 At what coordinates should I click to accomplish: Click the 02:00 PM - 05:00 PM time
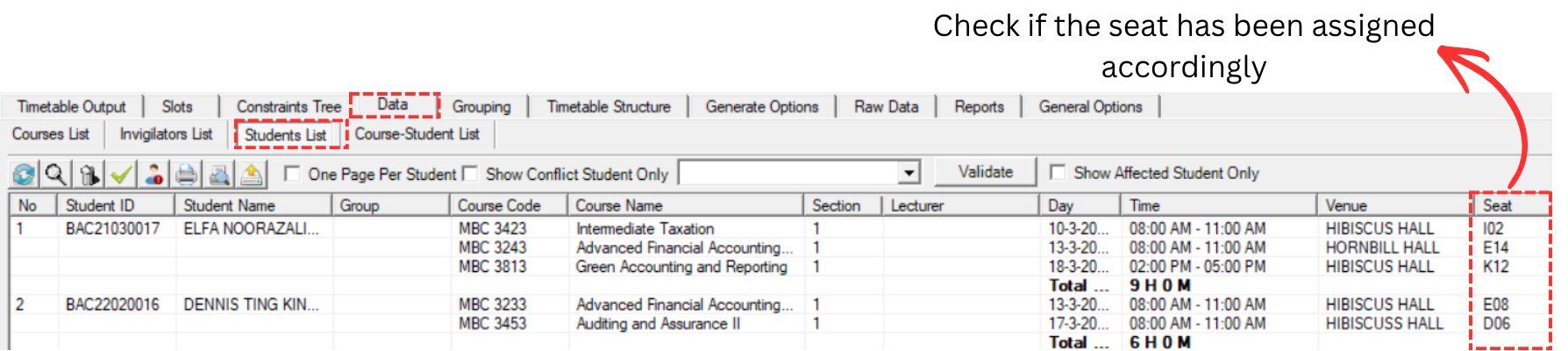(x=1197, y=267)
